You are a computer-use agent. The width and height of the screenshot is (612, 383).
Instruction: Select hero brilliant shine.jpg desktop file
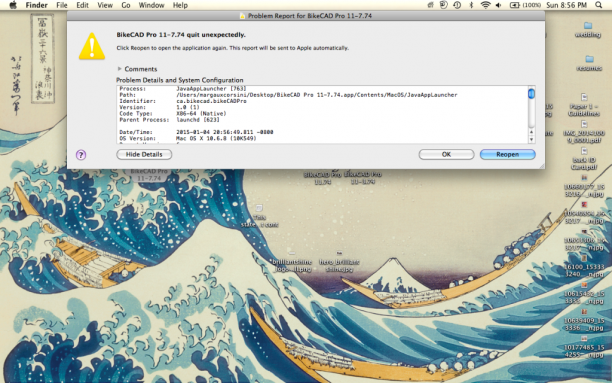tap(339, 262)
